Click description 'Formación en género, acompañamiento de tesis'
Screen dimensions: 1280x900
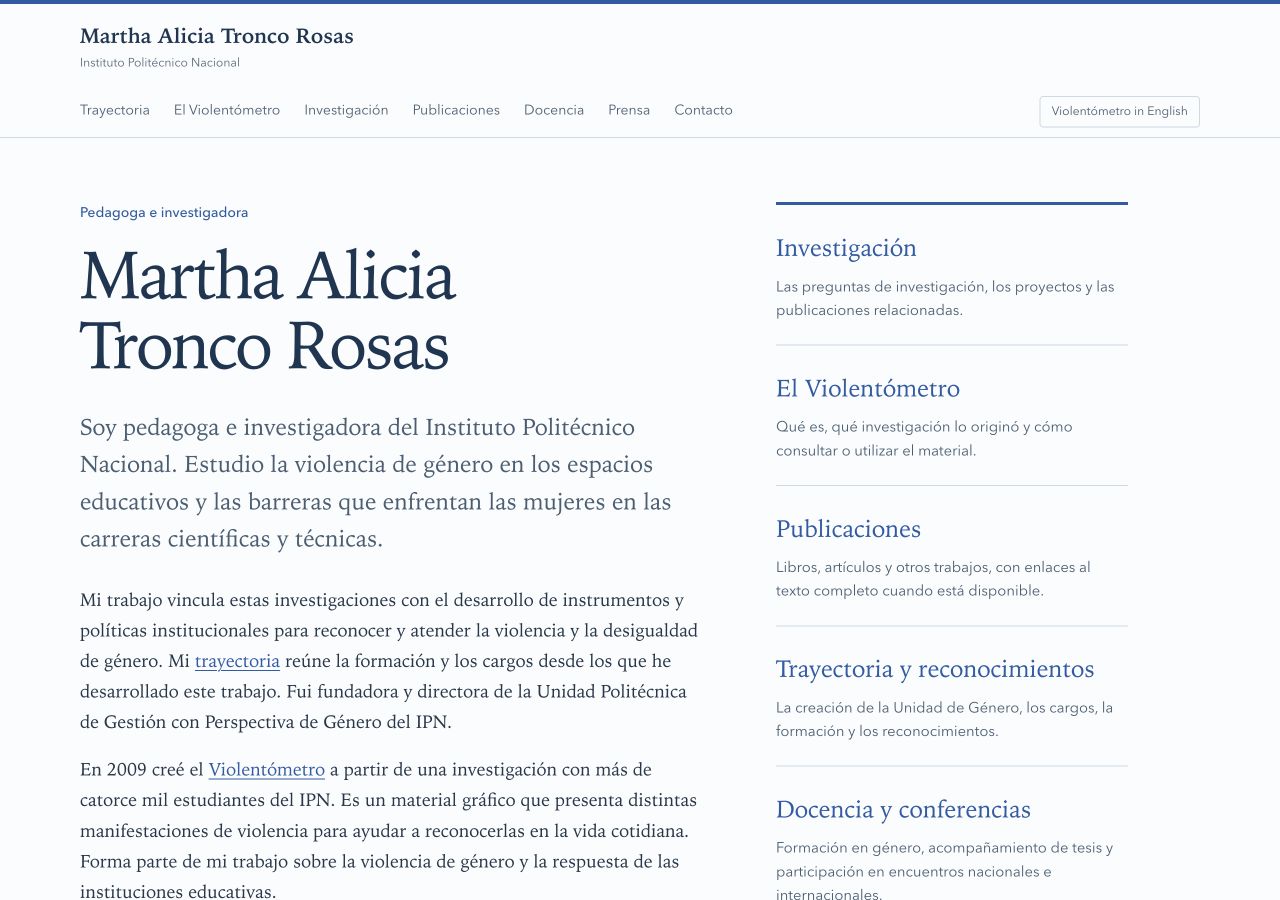944,871
